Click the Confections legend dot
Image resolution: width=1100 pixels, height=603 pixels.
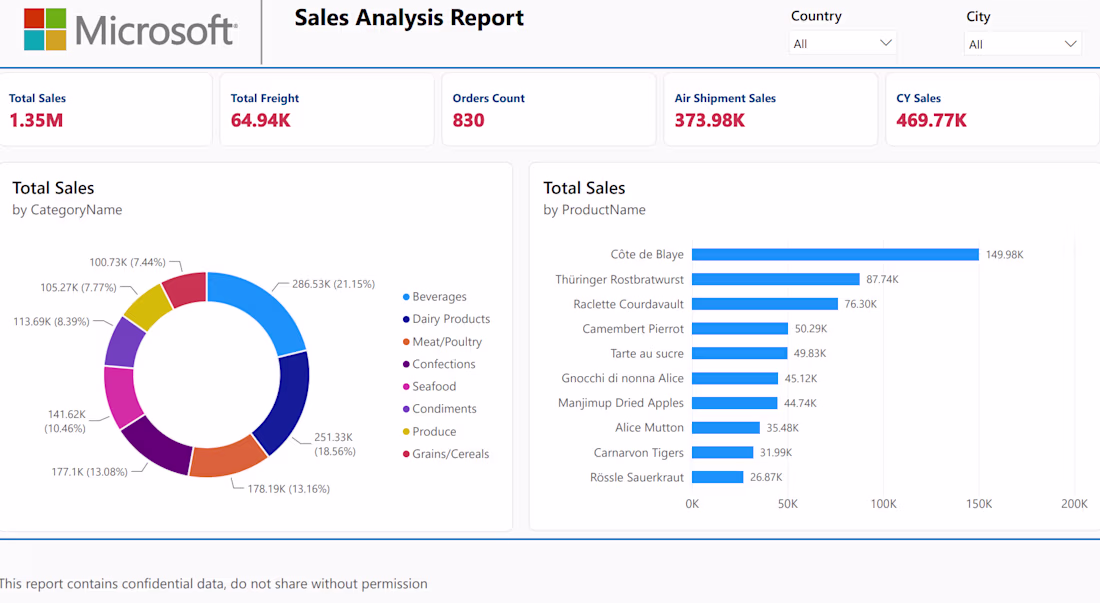point(406,364)
